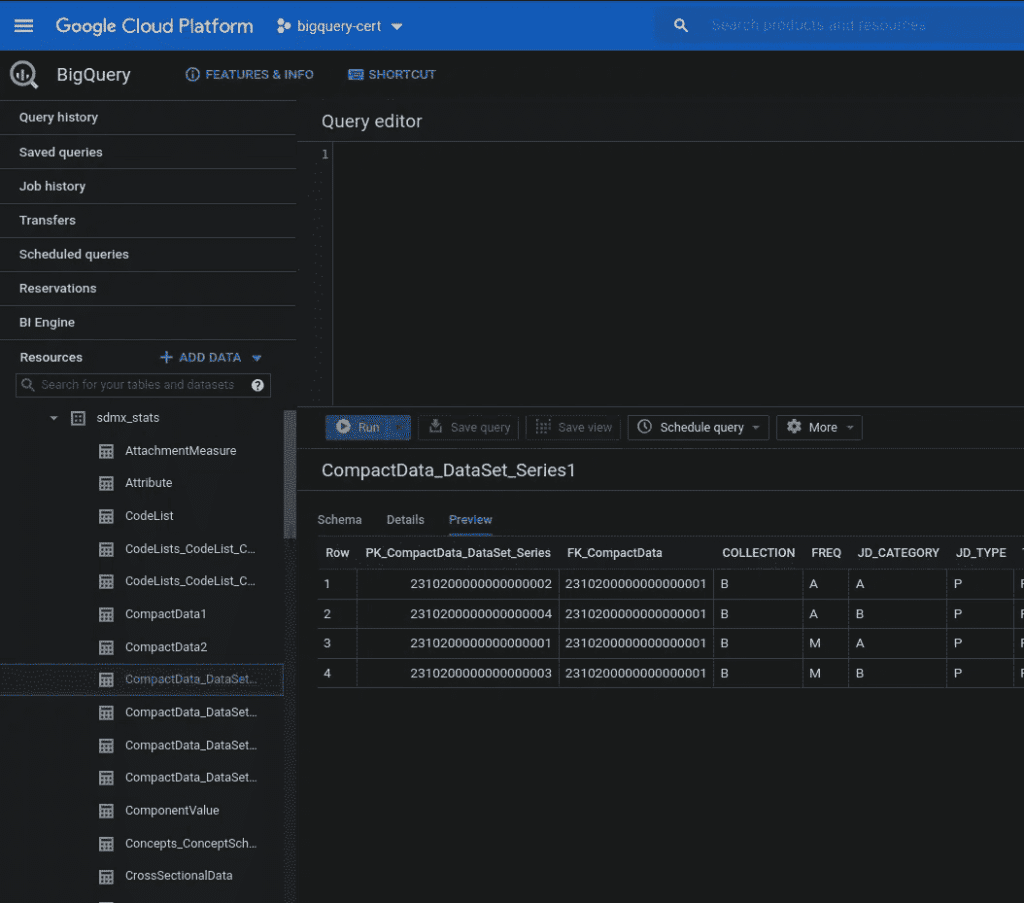
Task: Click the table icon beside ComponentValue
Action: 106,811
